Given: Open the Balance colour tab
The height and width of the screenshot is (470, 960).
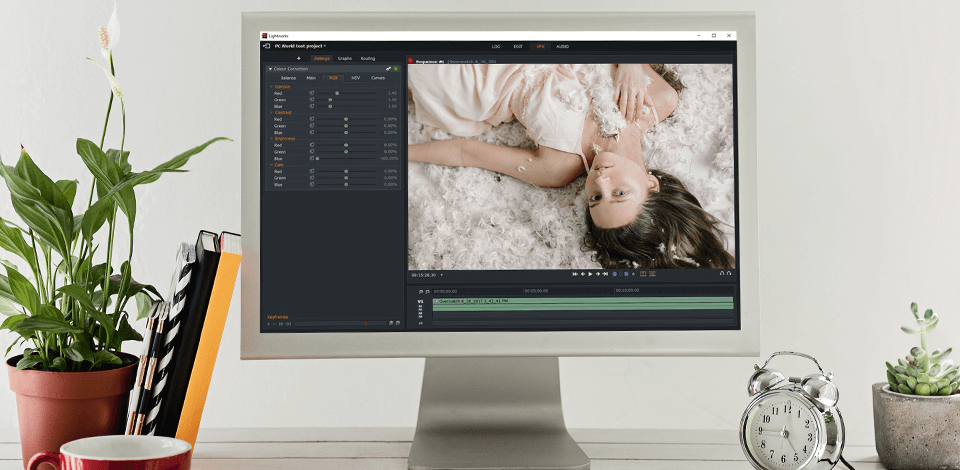Looking at the screenshot, I should pyautogui.click(x=288, y=78).
